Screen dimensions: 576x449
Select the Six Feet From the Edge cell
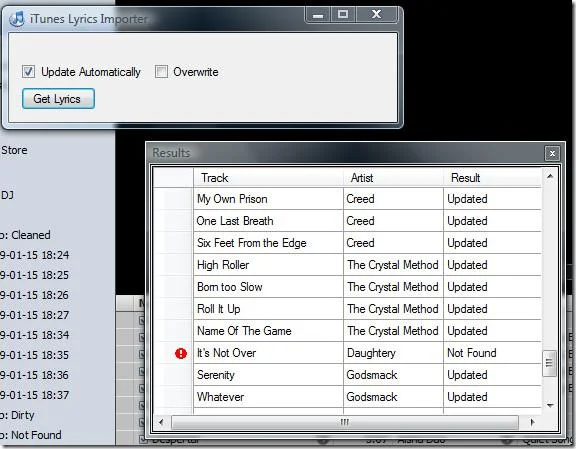click(268, 243)
